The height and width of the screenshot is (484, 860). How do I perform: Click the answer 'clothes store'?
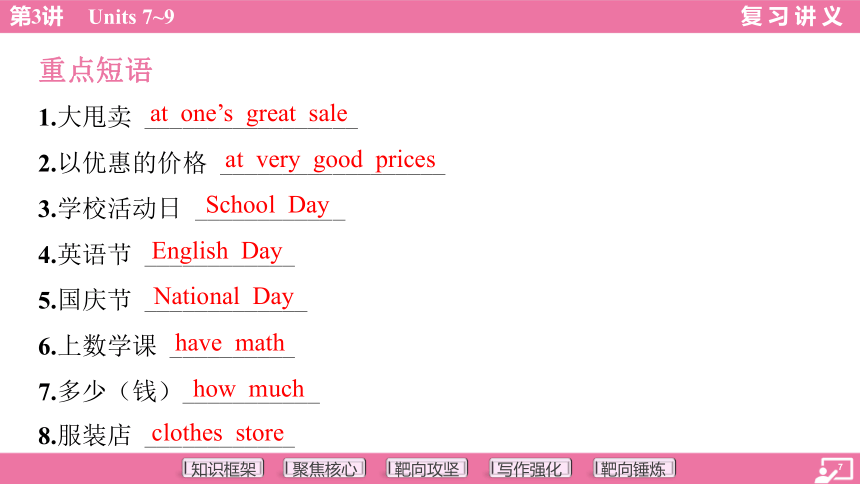coord(218,434)
